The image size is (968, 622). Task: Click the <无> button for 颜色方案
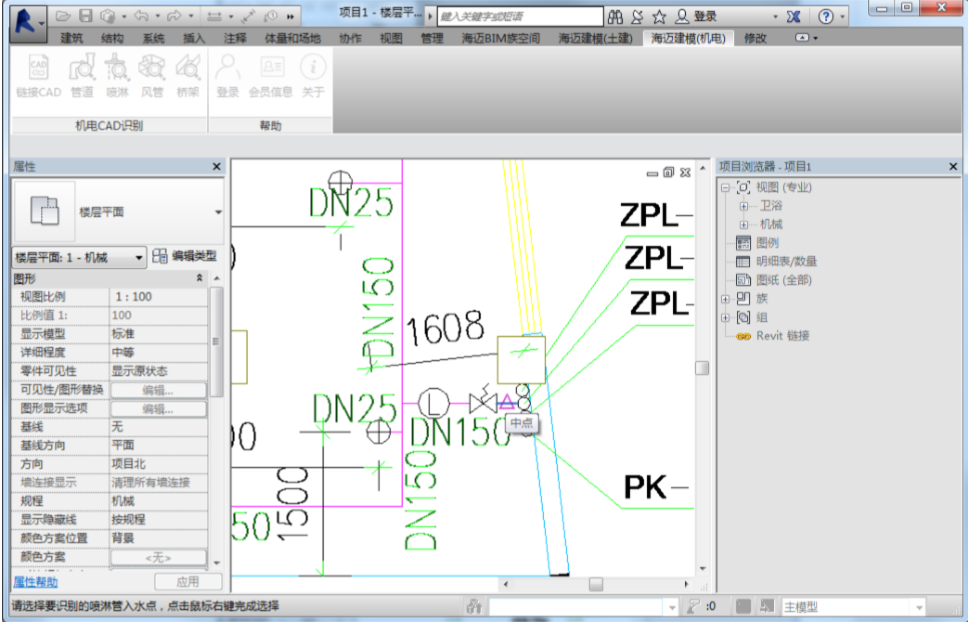click(159, 557)
